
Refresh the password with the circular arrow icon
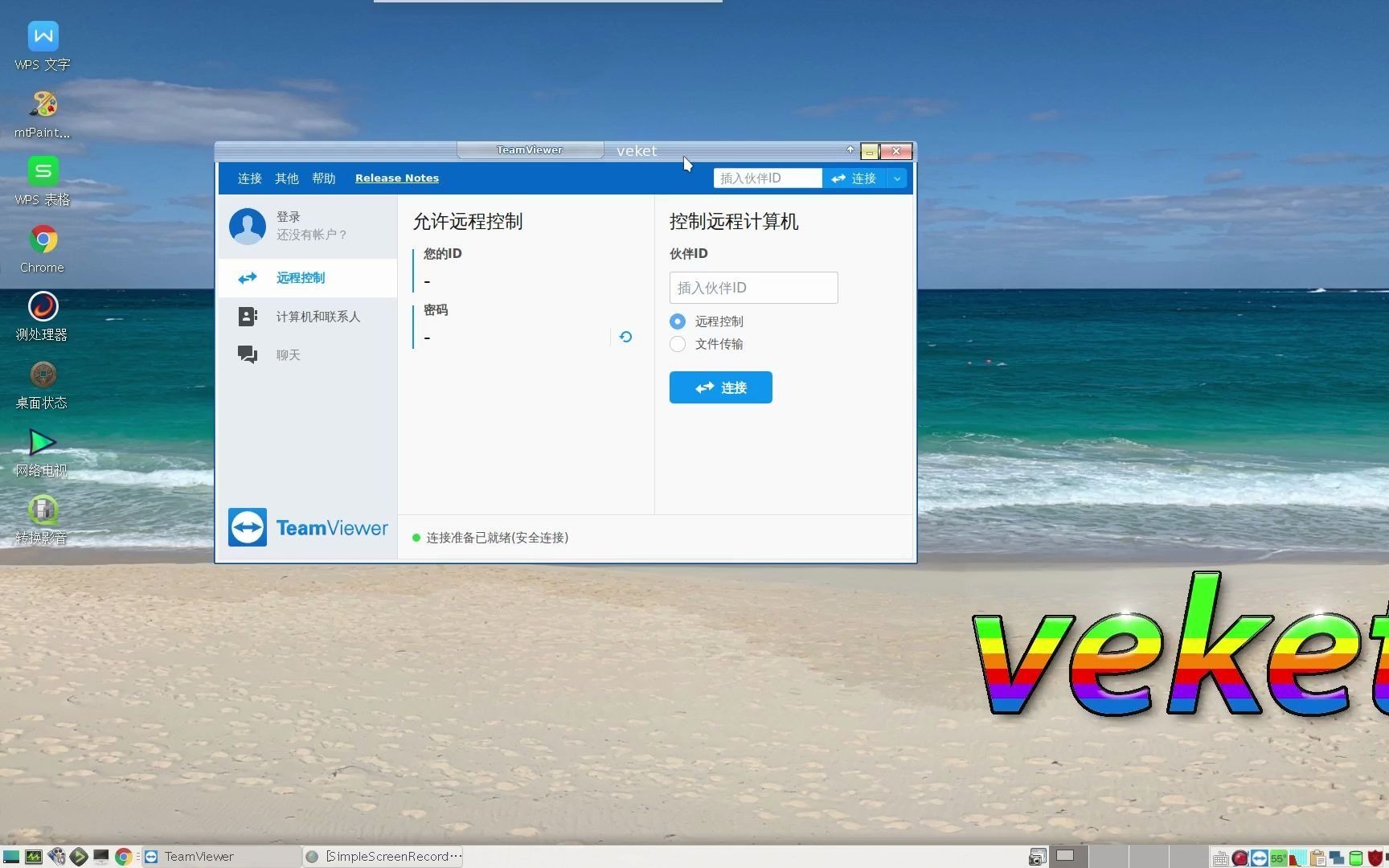click(x=625, y=337)
